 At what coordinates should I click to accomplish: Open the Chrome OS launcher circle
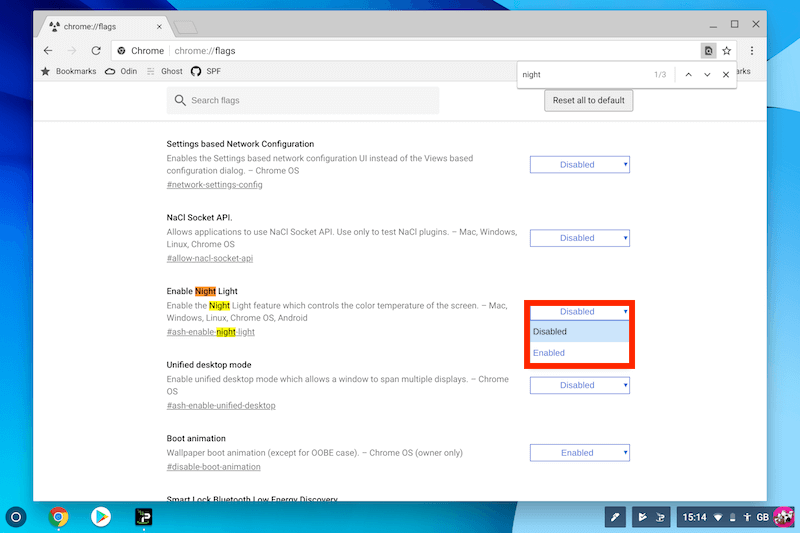pos(16,518)
